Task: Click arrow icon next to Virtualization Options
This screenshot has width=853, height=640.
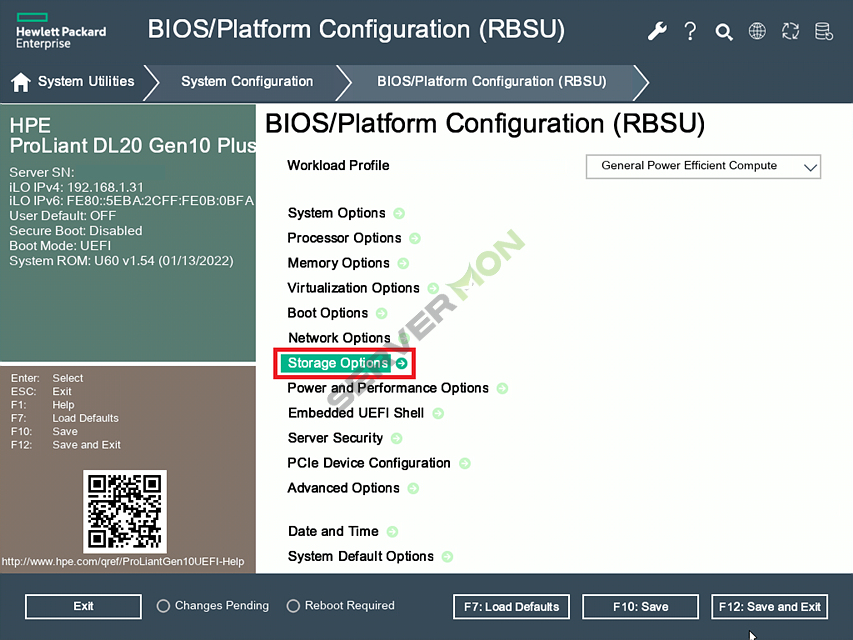Action: 433,288
